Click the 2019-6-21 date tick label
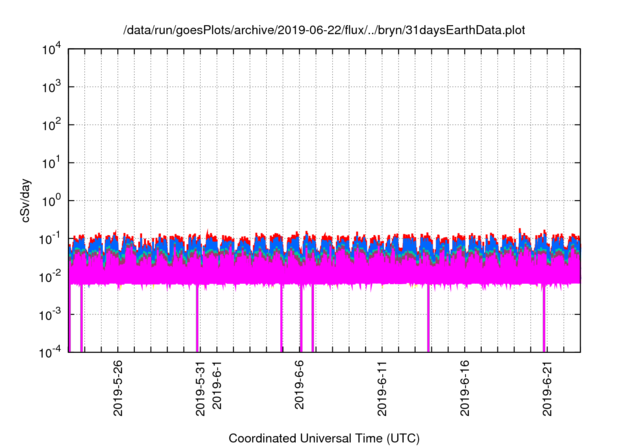 tap(547, 388)
